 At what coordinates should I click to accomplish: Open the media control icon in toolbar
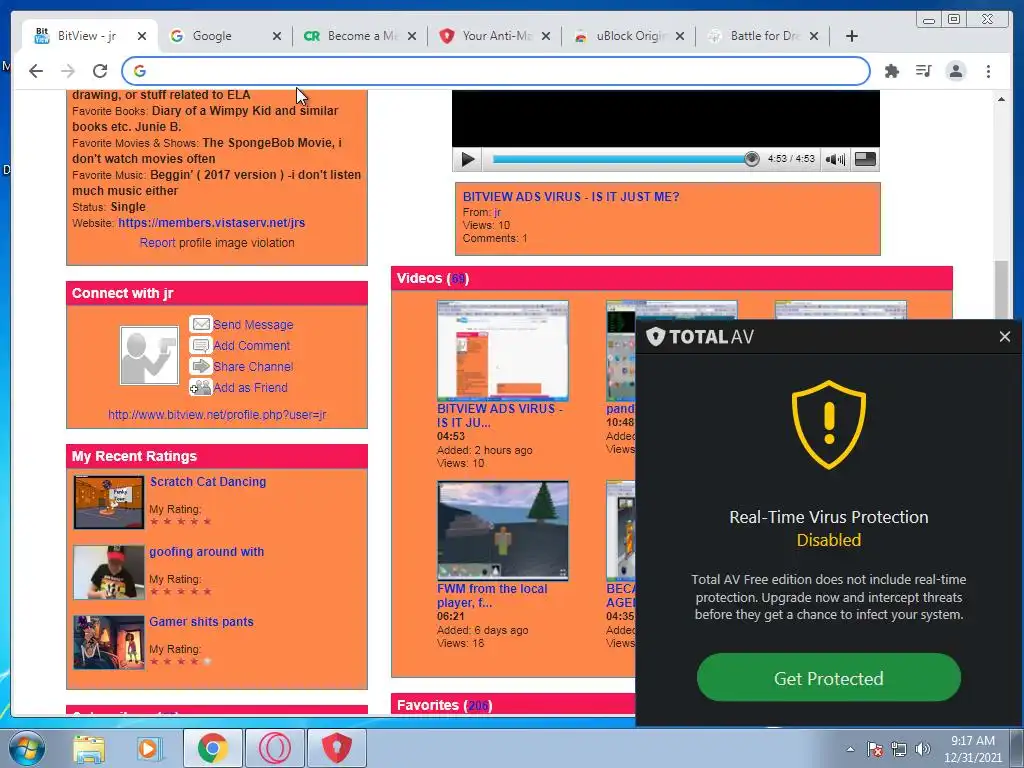[x=923, y=71]
